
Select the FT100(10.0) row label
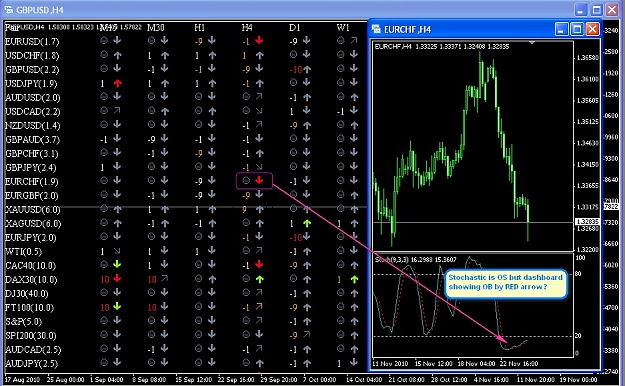29,308
